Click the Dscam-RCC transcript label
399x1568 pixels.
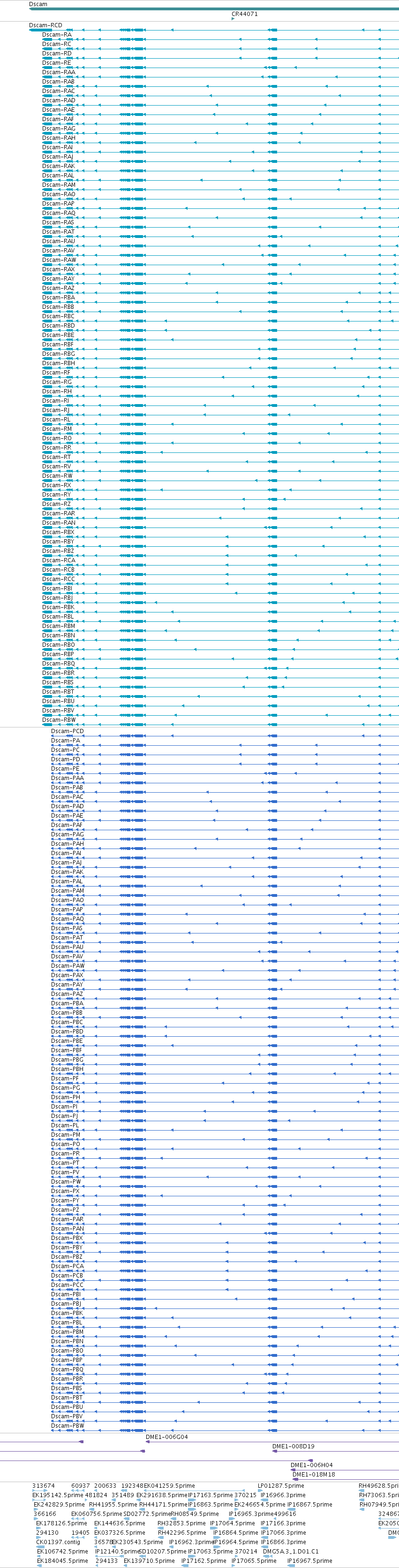point(59,579)
